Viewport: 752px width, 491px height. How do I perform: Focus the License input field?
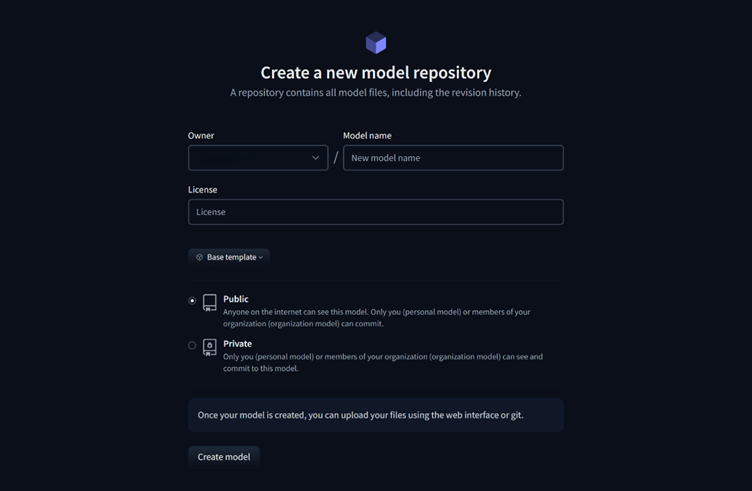(376, 212)
